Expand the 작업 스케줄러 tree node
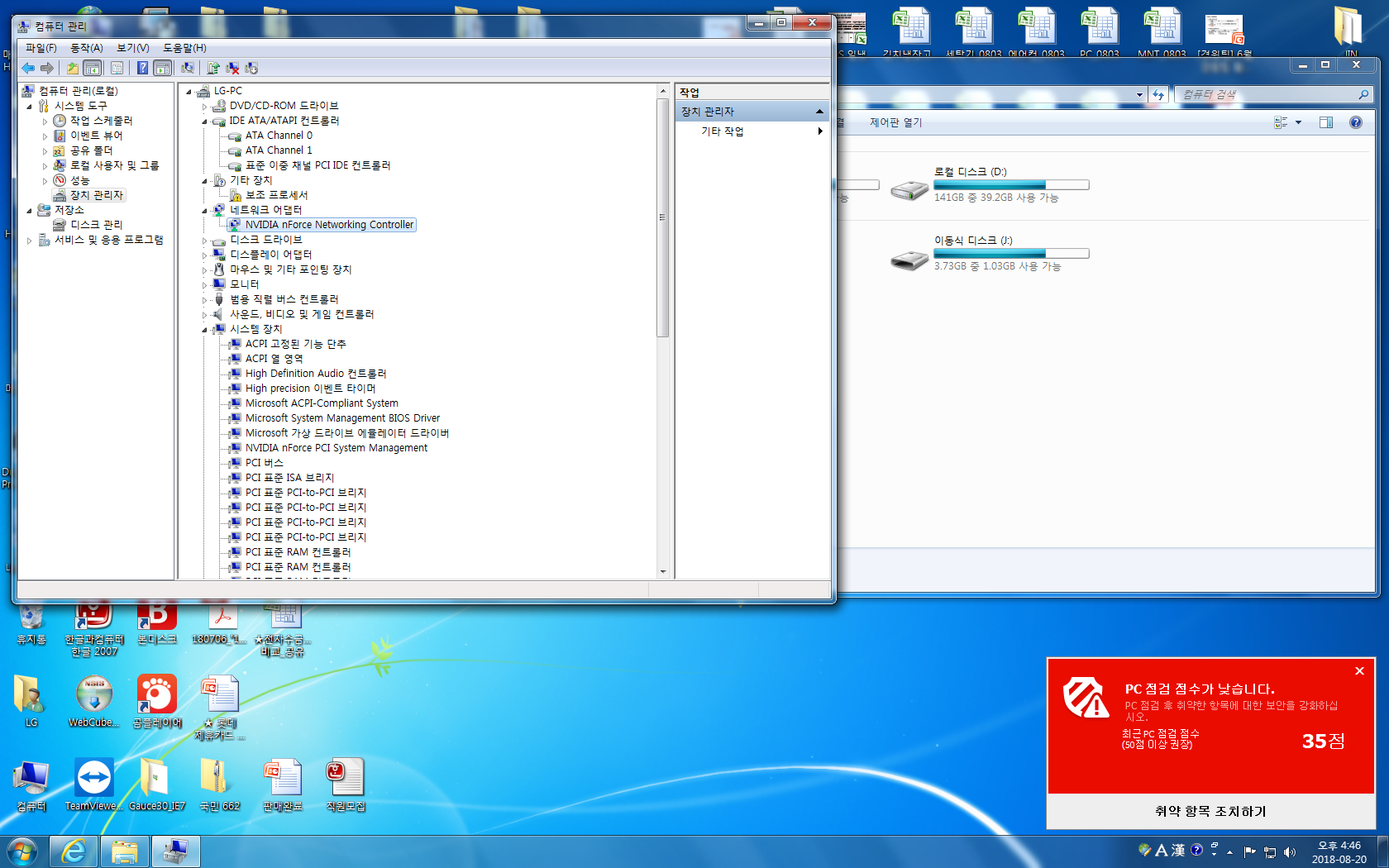The image size is (1389, 868). point(45,122)
